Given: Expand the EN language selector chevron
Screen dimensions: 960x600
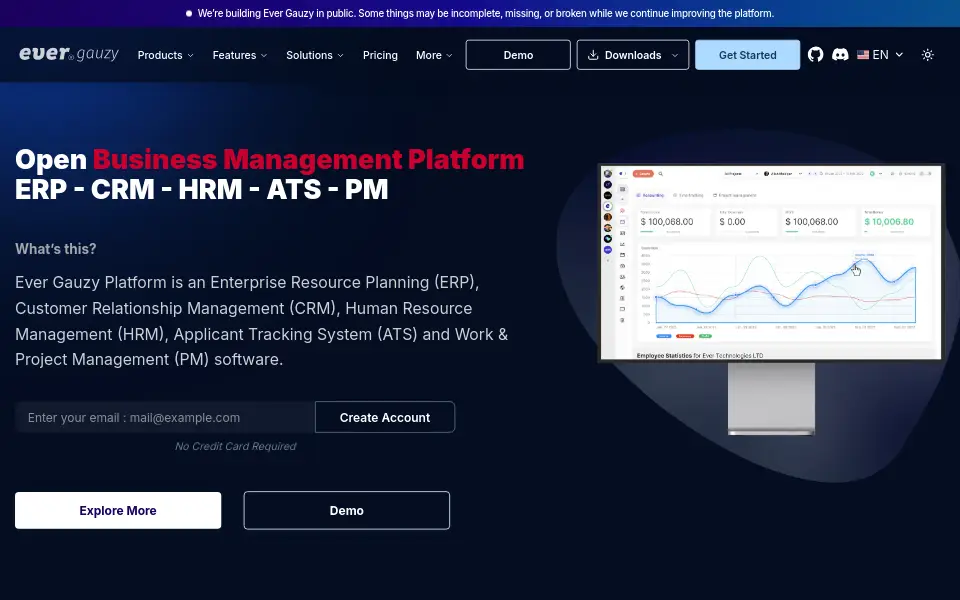Looking at the screenshot, I should pyautogui.click(x=899, y=54).
